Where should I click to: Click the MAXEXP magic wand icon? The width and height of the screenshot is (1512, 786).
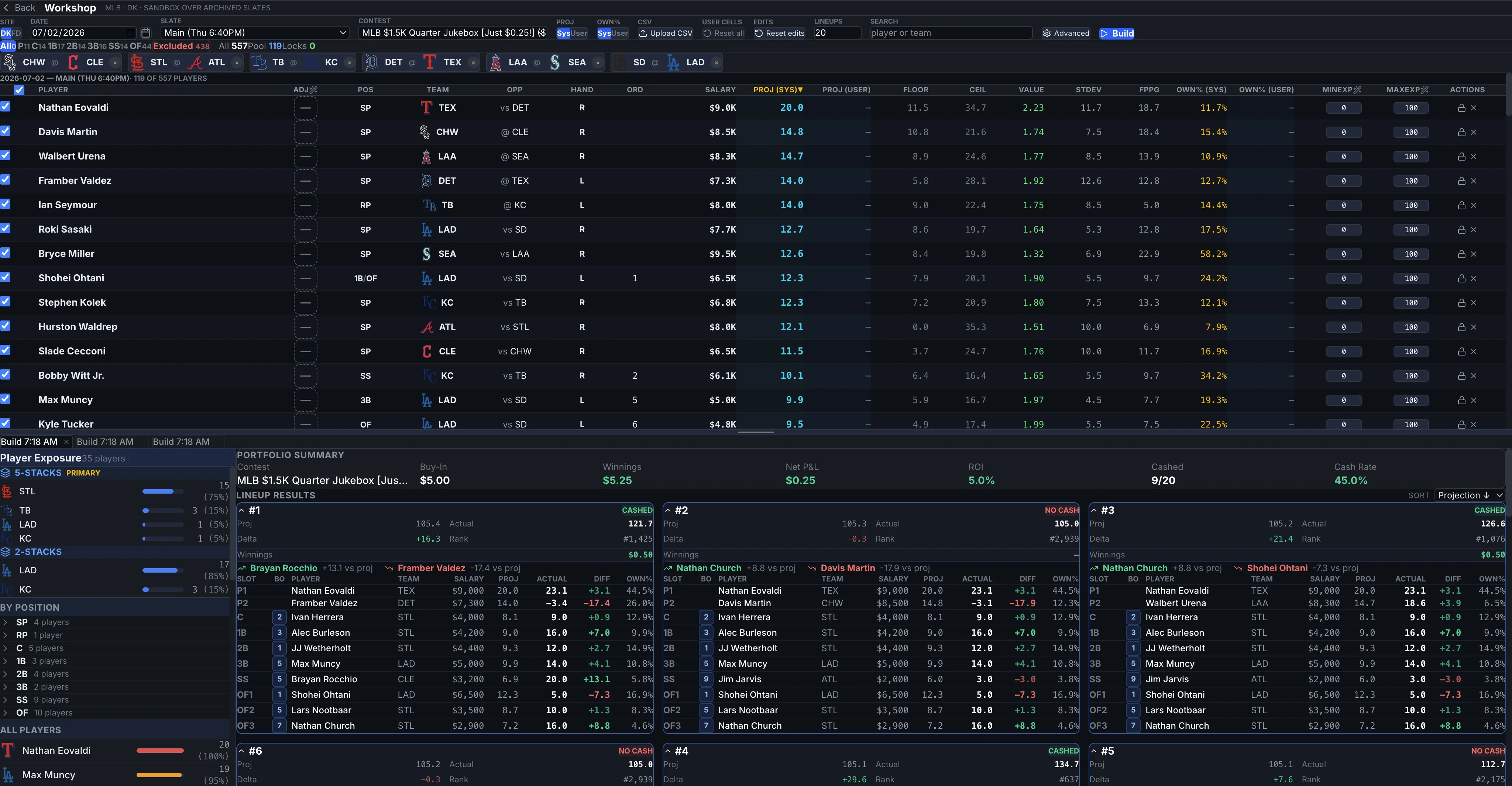(1425, 90)
